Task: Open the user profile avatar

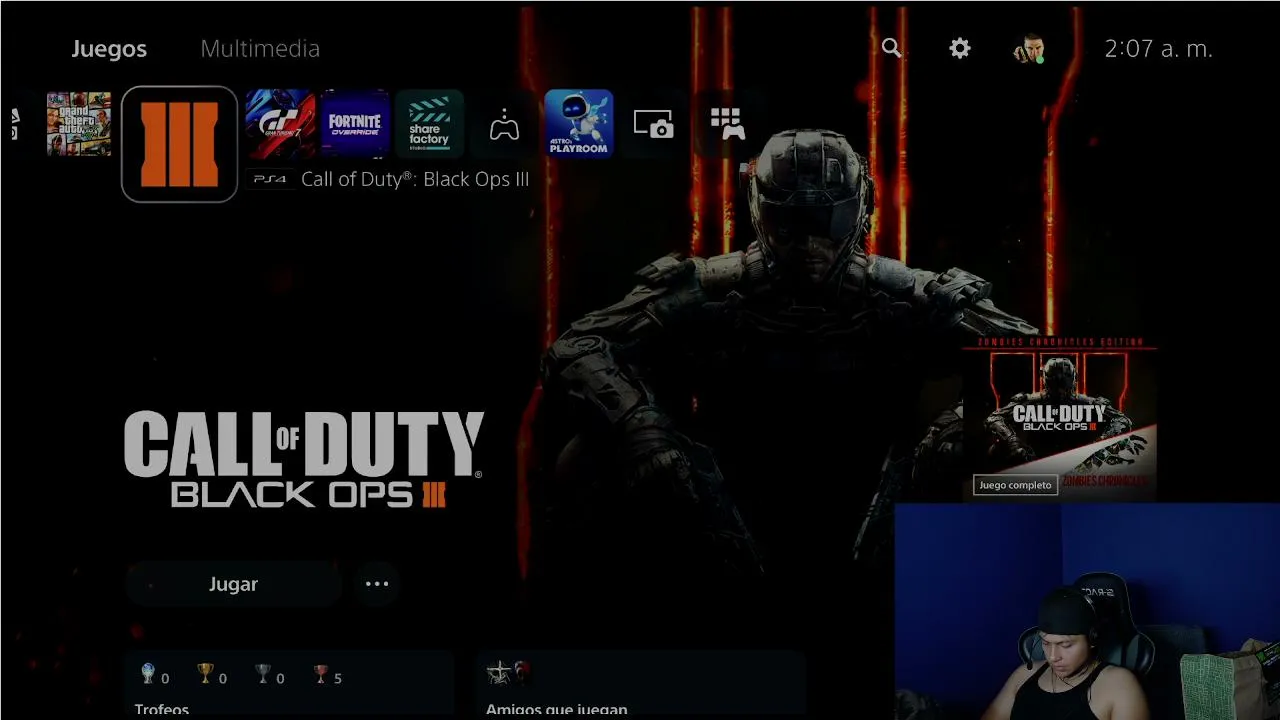Action: pos(1028,49)
